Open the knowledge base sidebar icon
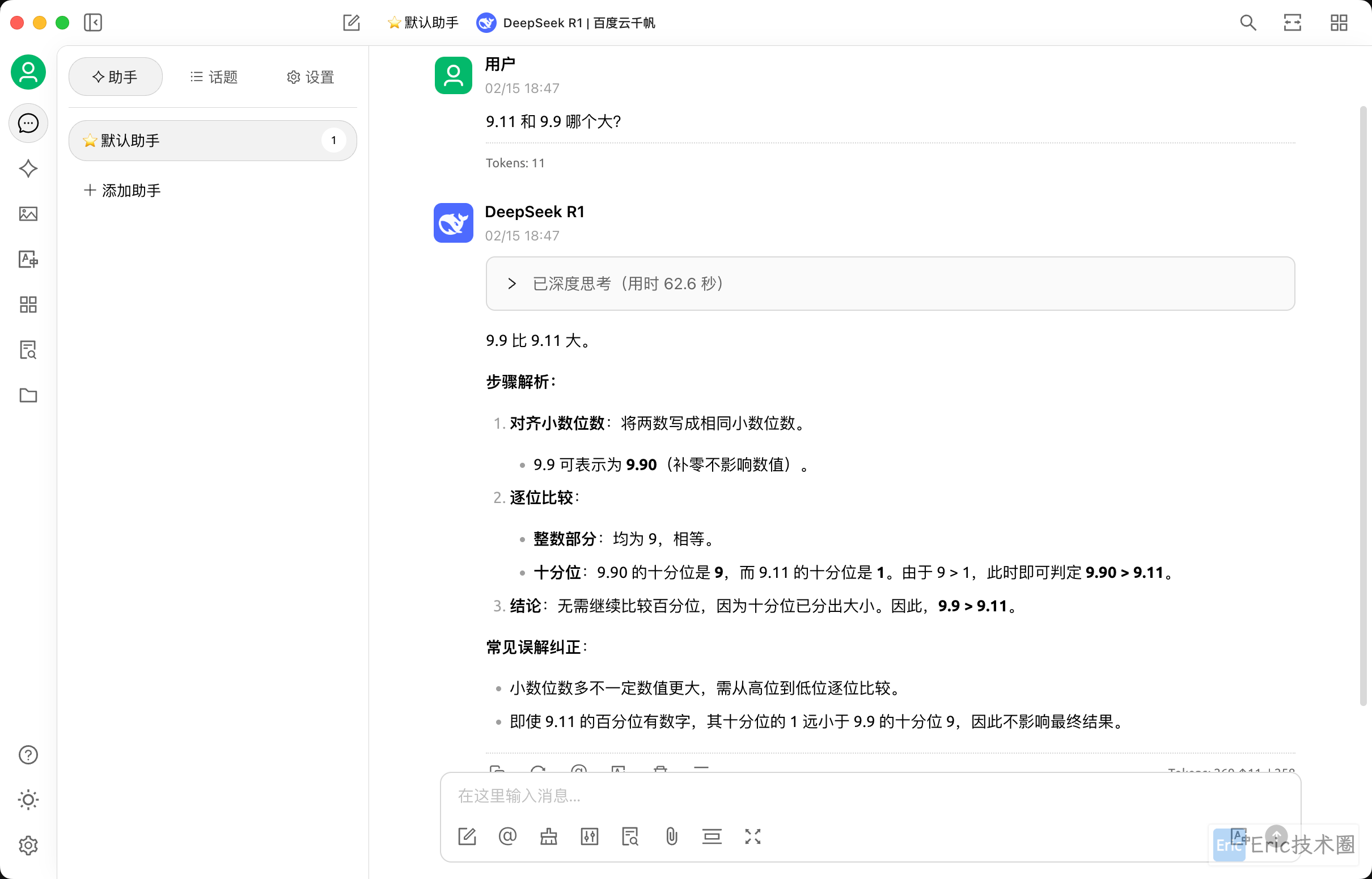The image size is (1372, 879). (x=28, y=350)
